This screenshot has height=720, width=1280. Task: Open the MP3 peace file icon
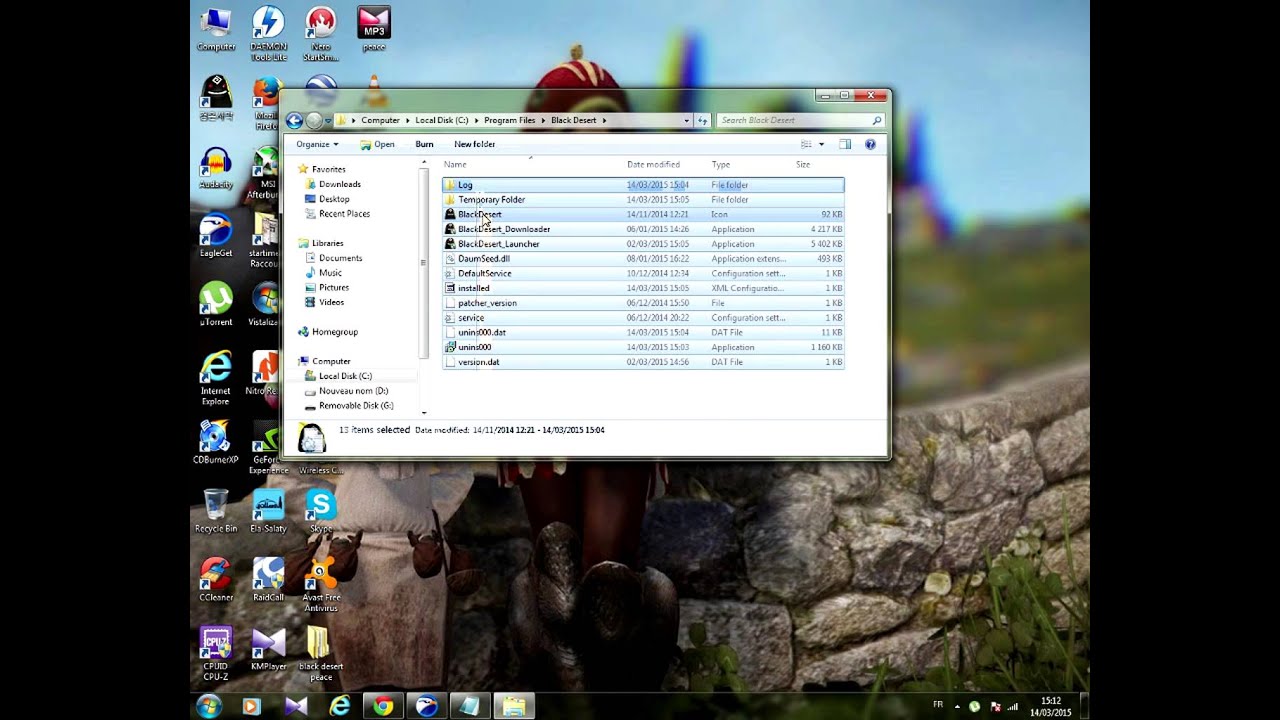(x=374, y=28)
